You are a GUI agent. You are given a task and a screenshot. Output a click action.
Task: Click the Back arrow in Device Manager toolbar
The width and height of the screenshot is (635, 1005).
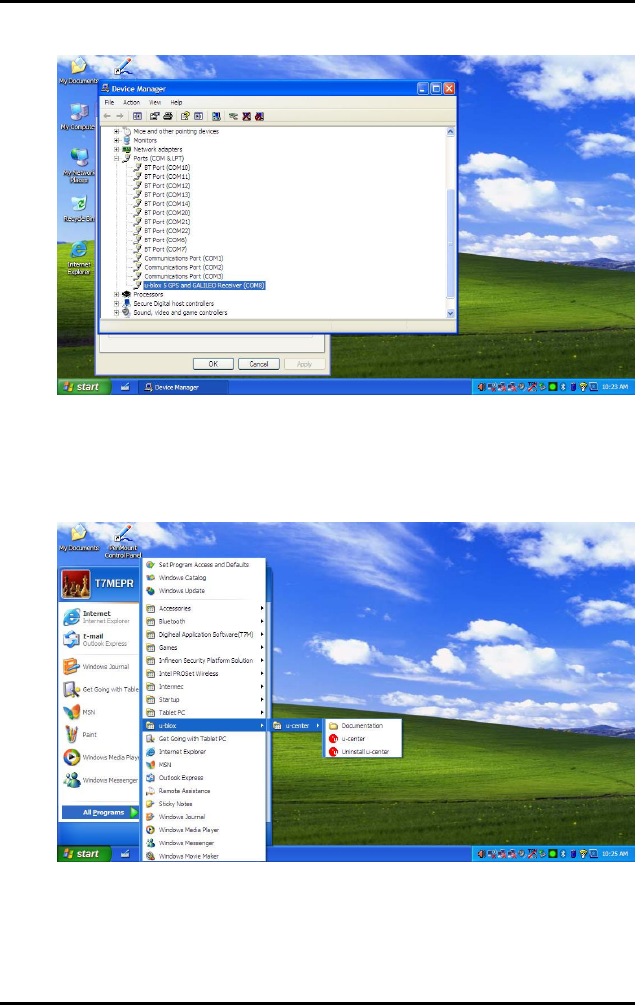(107, 116)
